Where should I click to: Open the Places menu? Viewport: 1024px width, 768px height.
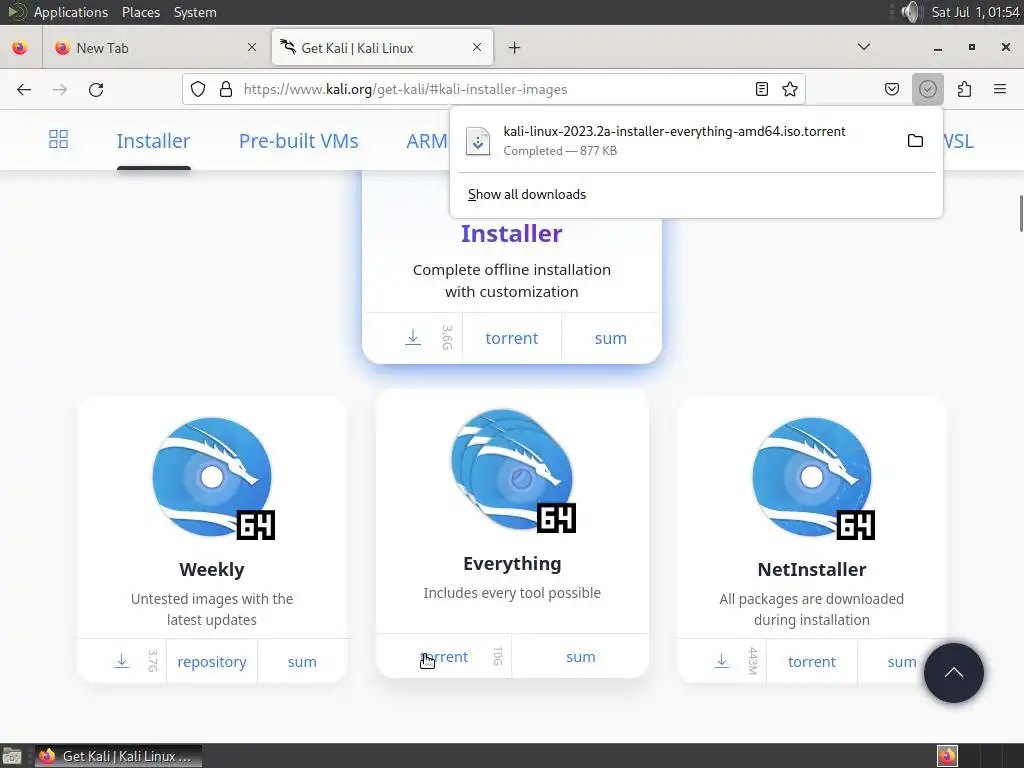click(x=140, y=12)
